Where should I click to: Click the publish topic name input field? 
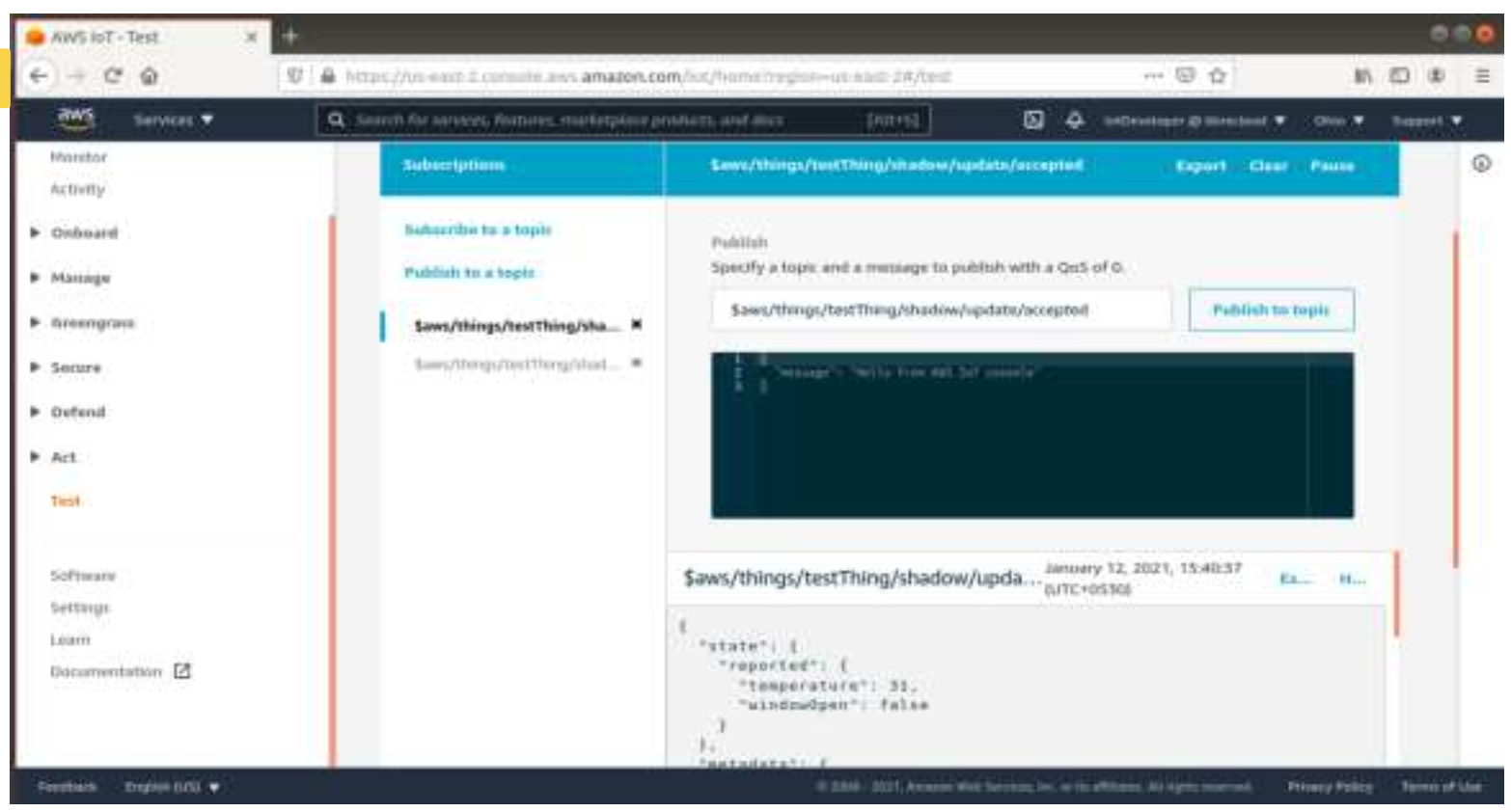tap(941, 310)
